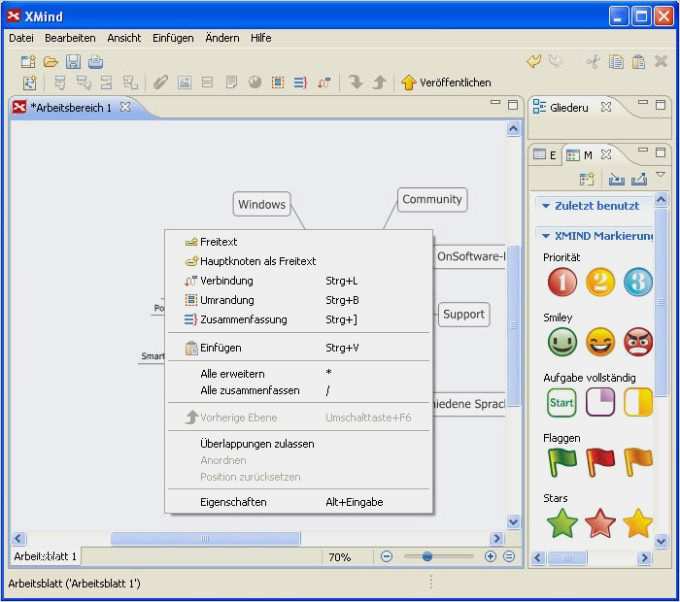This screenshot has width=680, height=602.
Task: Open the Einfügen menu in menu bar
Action: coord(173,38)
